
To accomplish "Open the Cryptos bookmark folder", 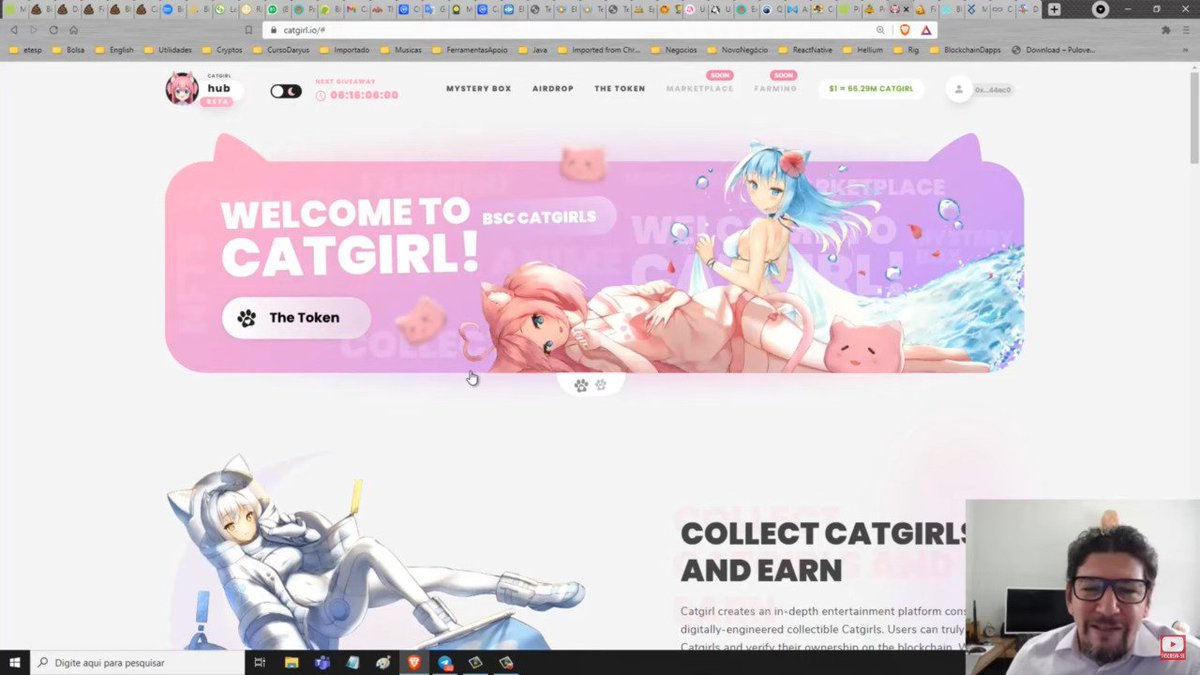I will 222,49.
